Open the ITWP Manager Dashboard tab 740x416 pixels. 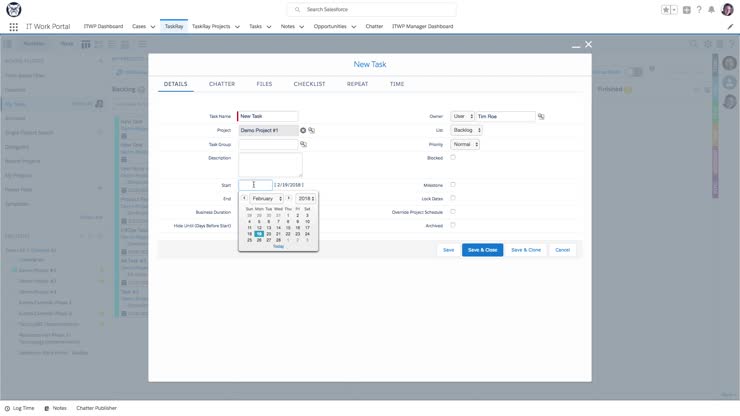[x=422, y=26]
